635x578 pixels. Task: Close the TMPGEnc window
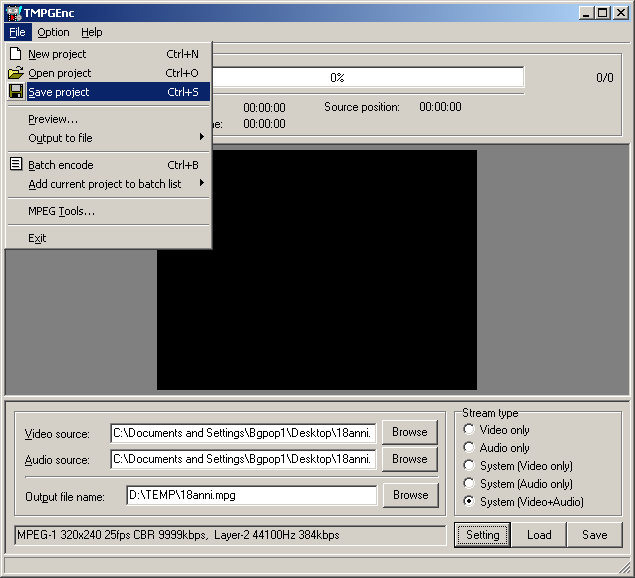click(620, 13)
